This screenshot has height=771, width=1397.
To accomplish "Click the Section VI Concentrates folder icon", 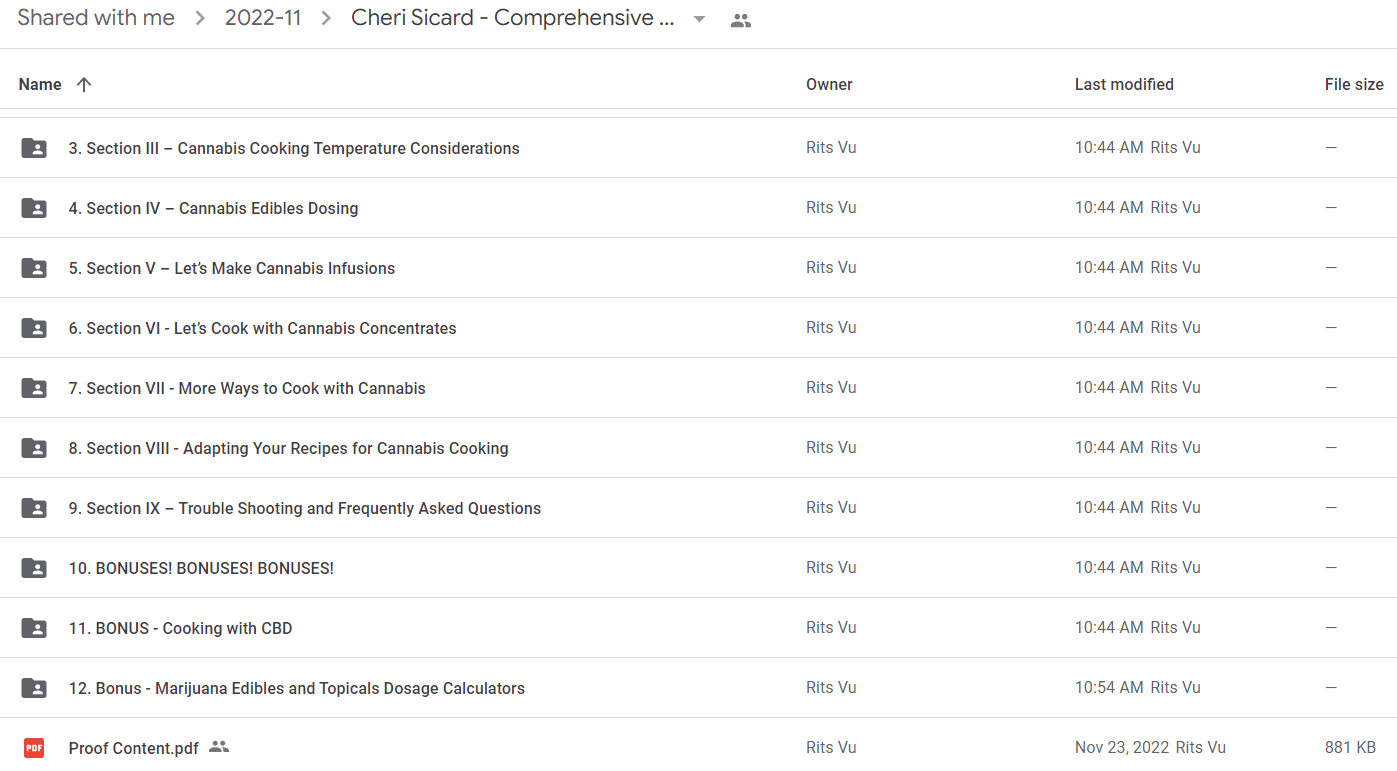I will point(34,328).
